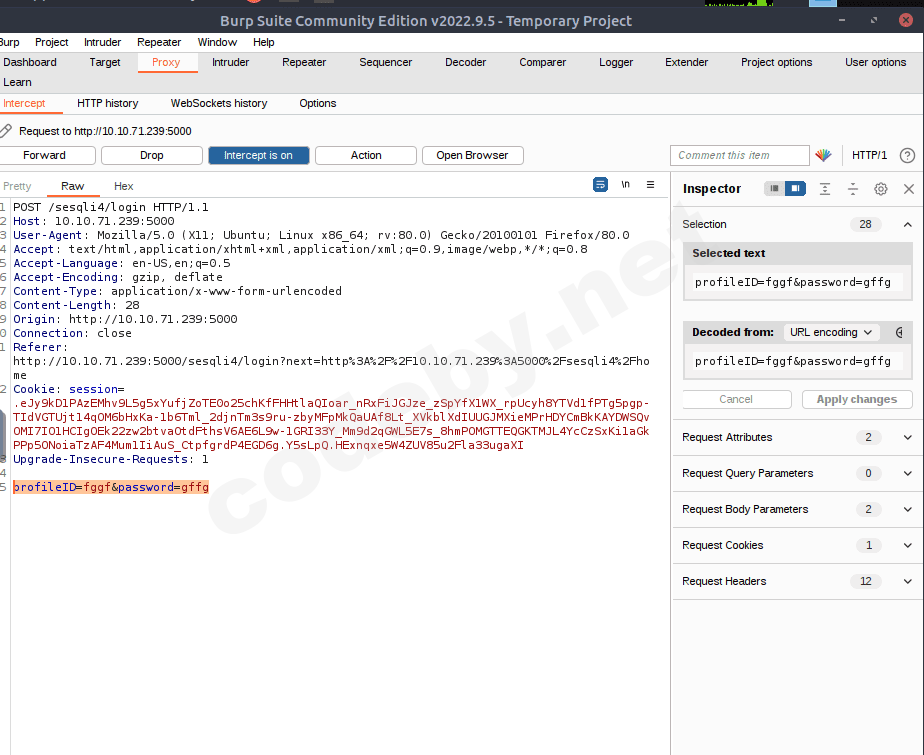Expand the Request Body Parameters section
This screenshot has height=755, width=924.
tap(907, 509)
